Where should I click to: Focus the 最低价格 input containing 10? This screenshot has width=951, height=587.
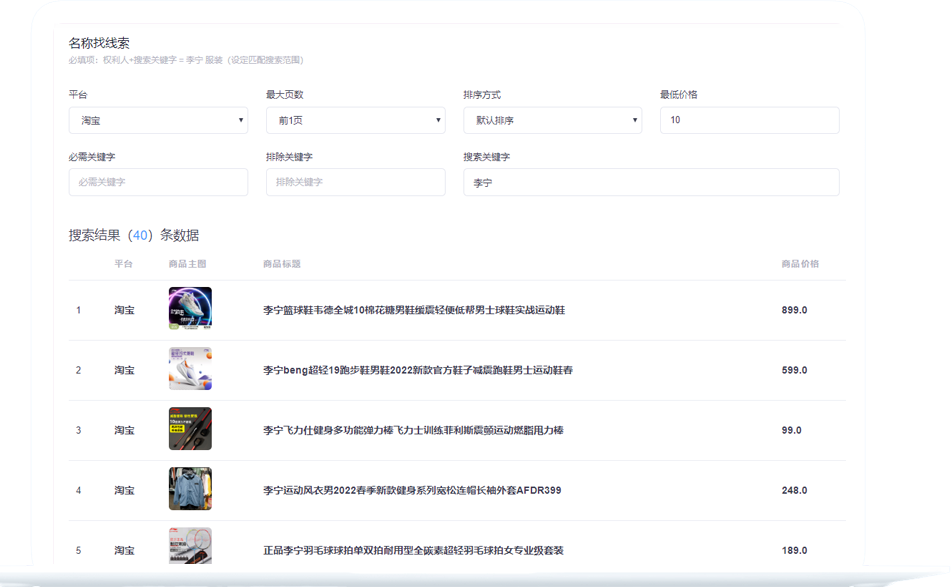(x=750, y=120)
